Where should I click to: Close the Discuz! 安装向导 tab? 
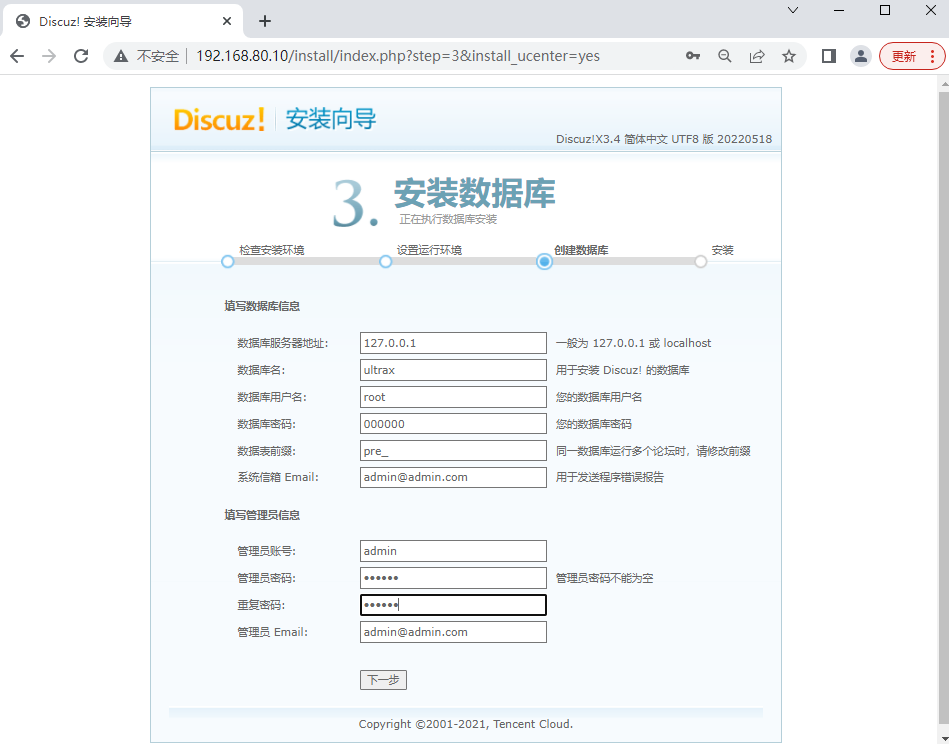(x=227, y=21)
